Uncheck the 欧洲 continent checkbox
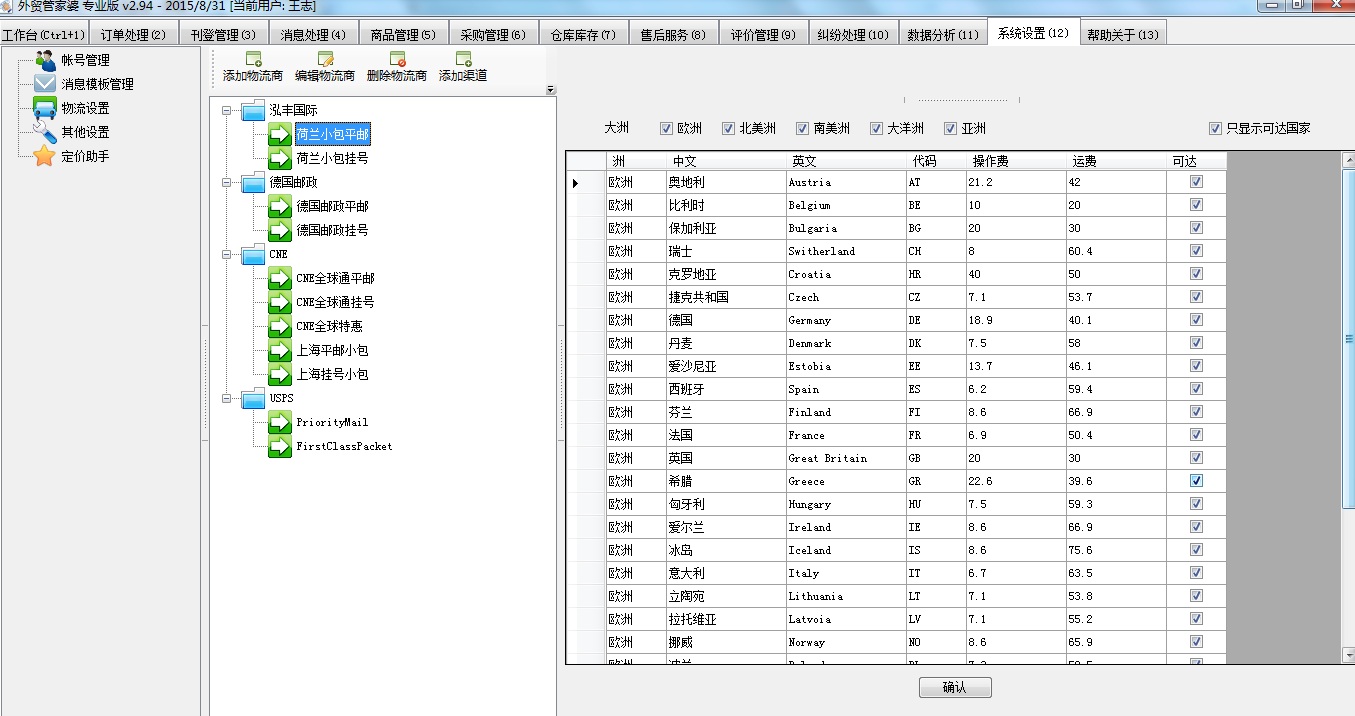The width and height of the screenshot is (1355, 716). pyautogui.click(x=666, y=128)
